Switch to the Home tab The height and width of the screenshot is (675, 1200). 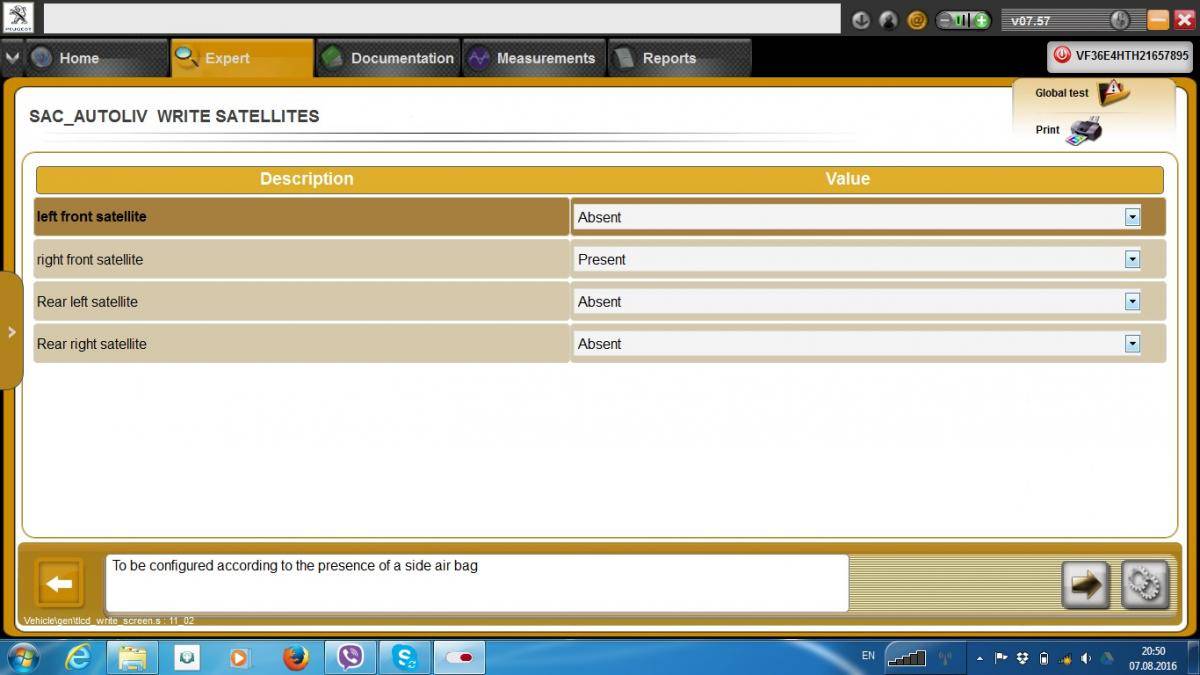pos(78,58)
